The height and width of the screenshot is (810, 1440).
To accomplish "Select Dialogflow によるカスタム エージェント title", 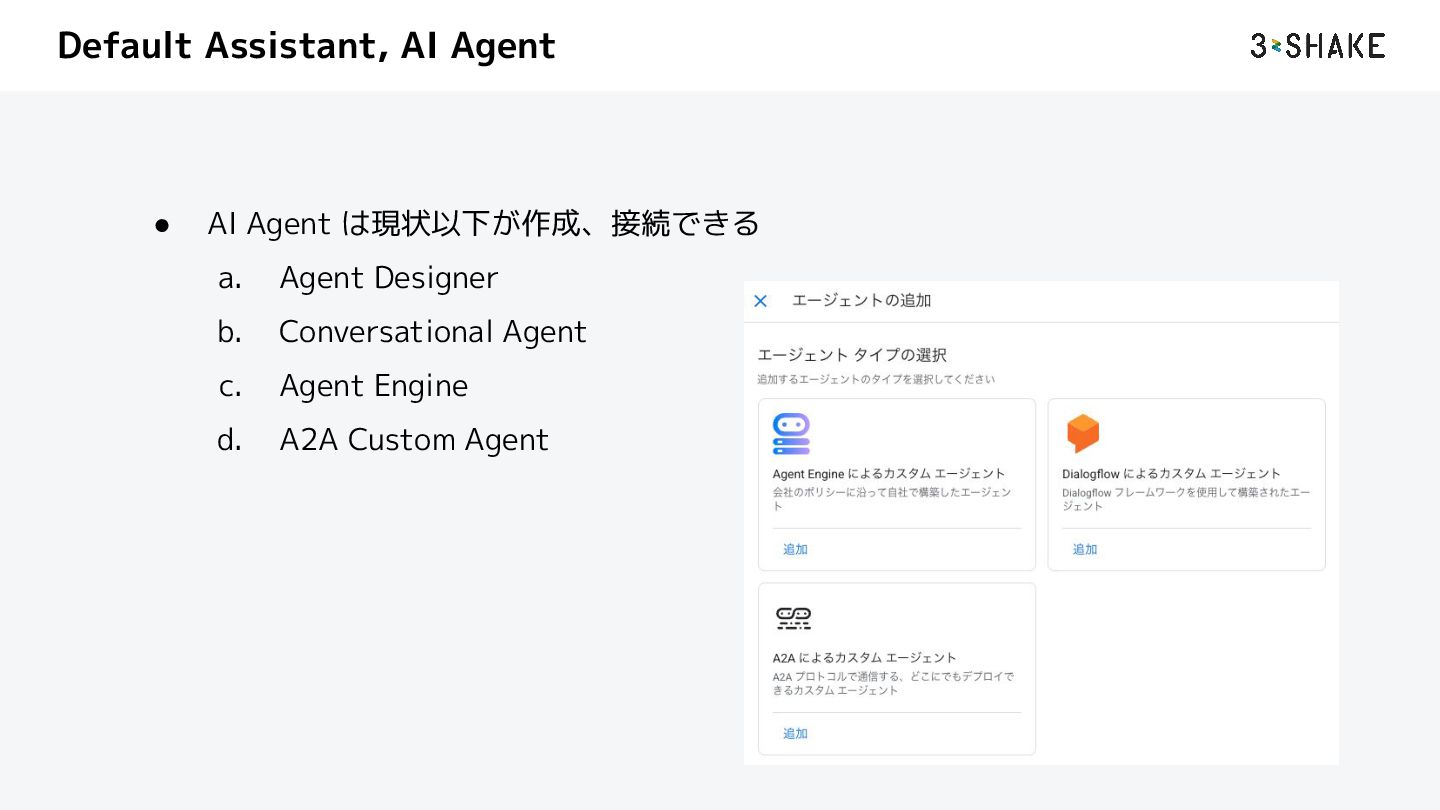I will [x=1171, y=473].
